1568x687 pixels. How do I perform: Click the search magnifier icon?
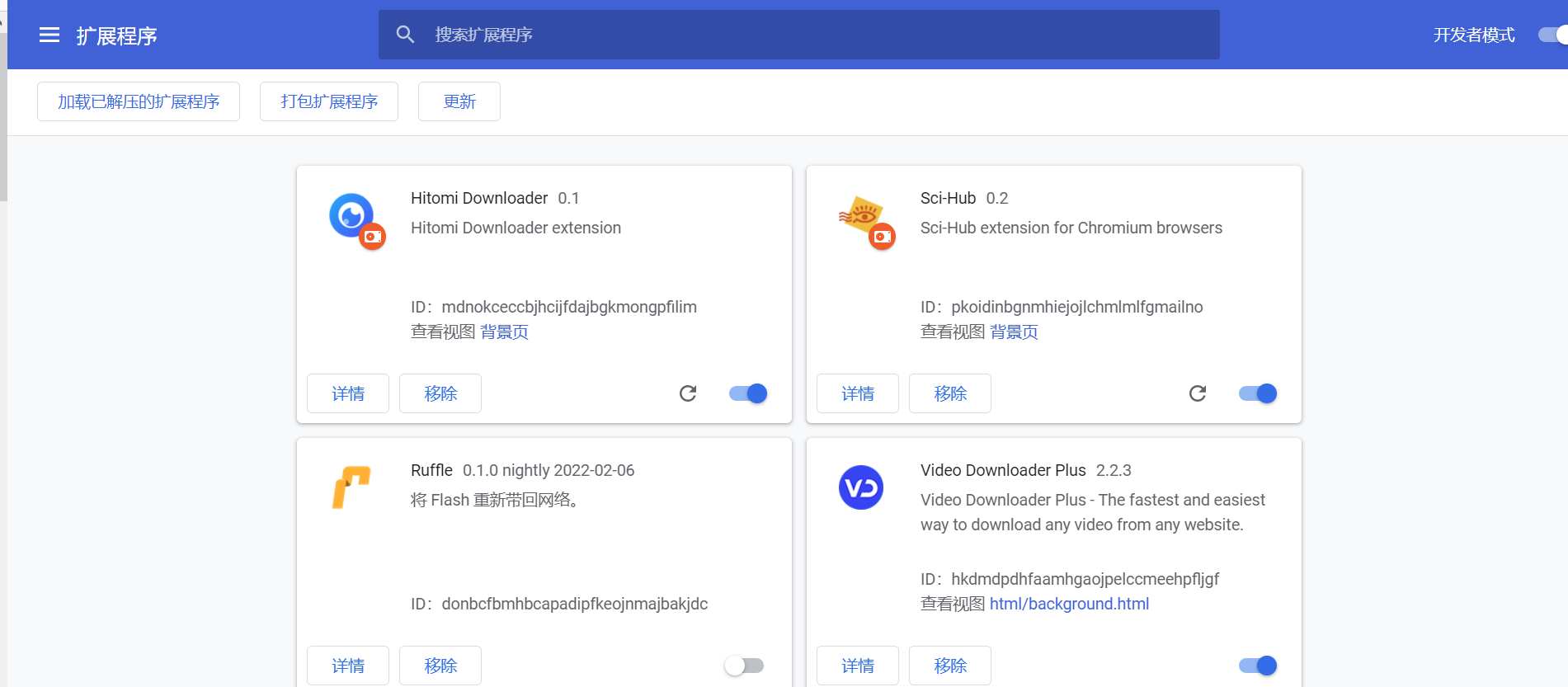coord(405,35)
